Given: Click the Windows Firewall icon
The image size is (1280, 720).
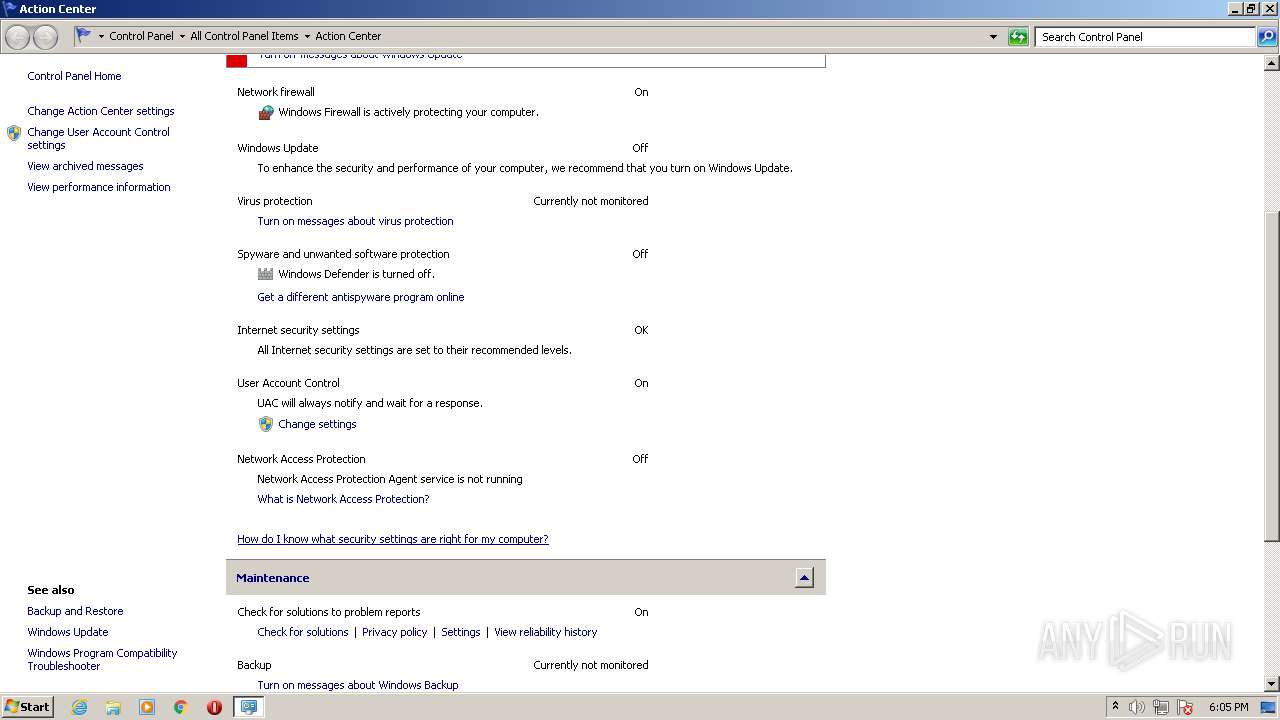Looking at the screenshot, I should click(265, 112).
